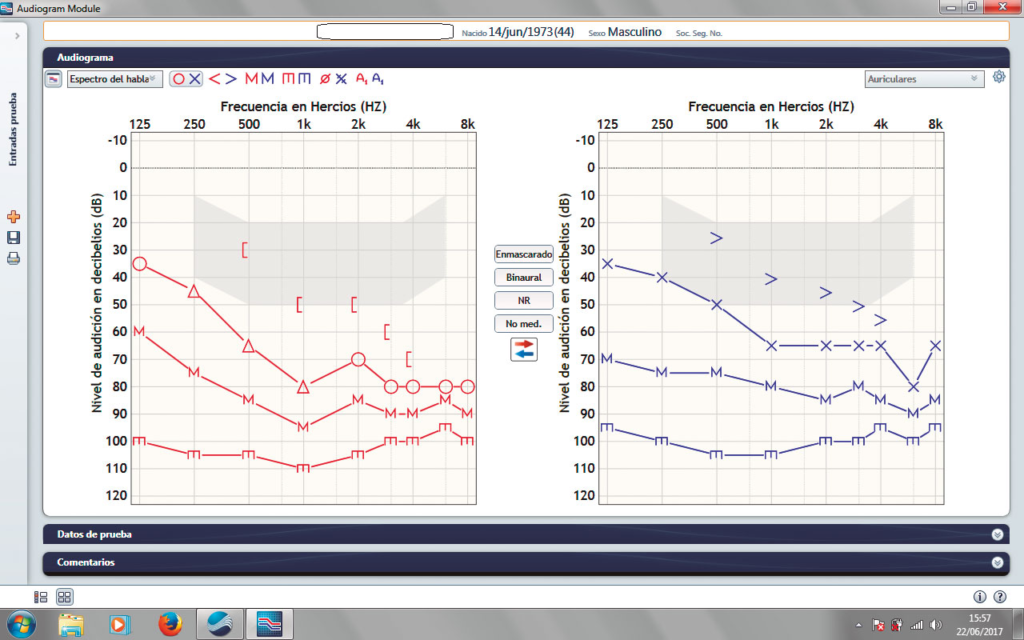1024x640 pixels.
Task: Toggle the Binaural mode button
Action: pyautogui.click(x=524, y=277)
